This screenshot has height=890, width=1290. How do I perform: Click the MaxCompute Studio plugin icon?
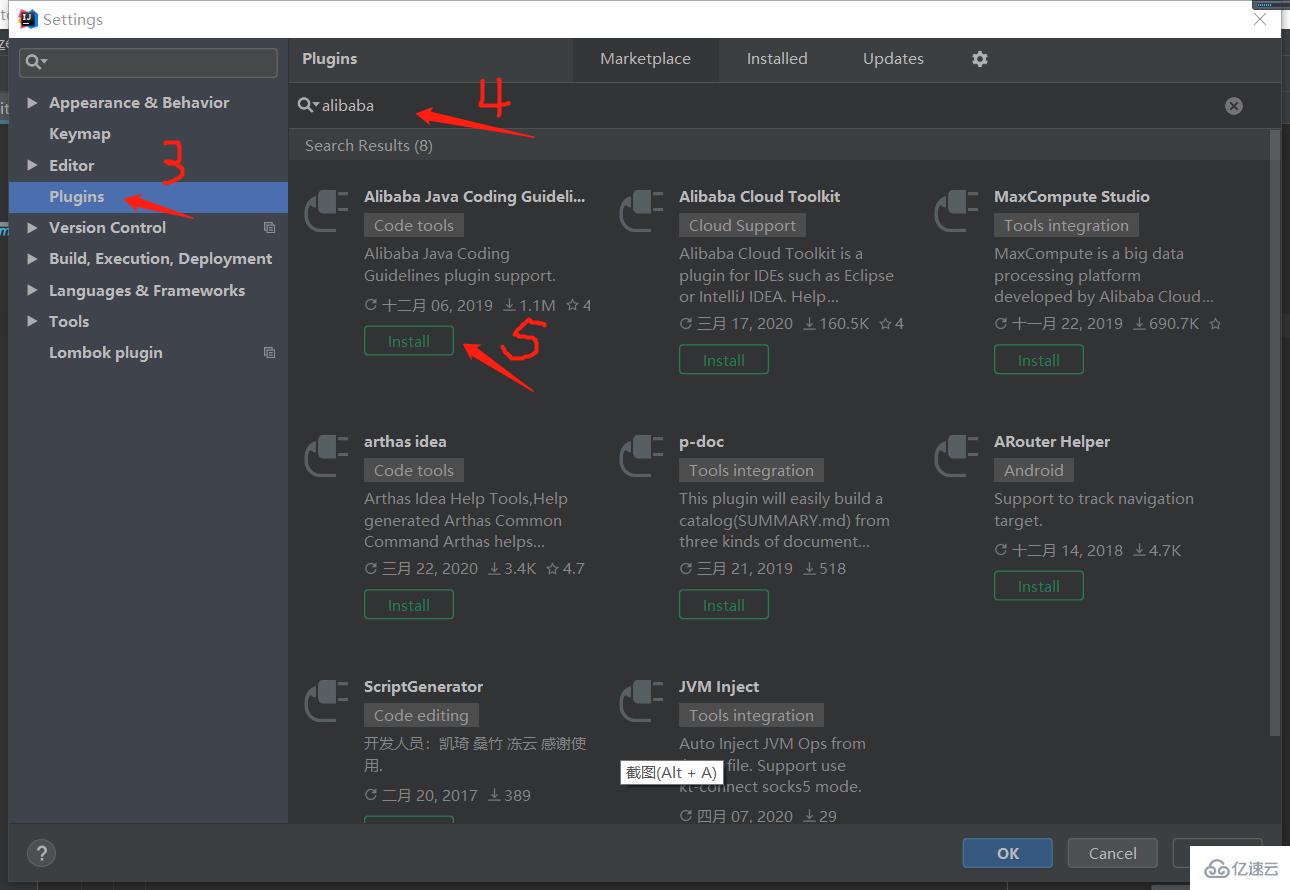(956, 213)
